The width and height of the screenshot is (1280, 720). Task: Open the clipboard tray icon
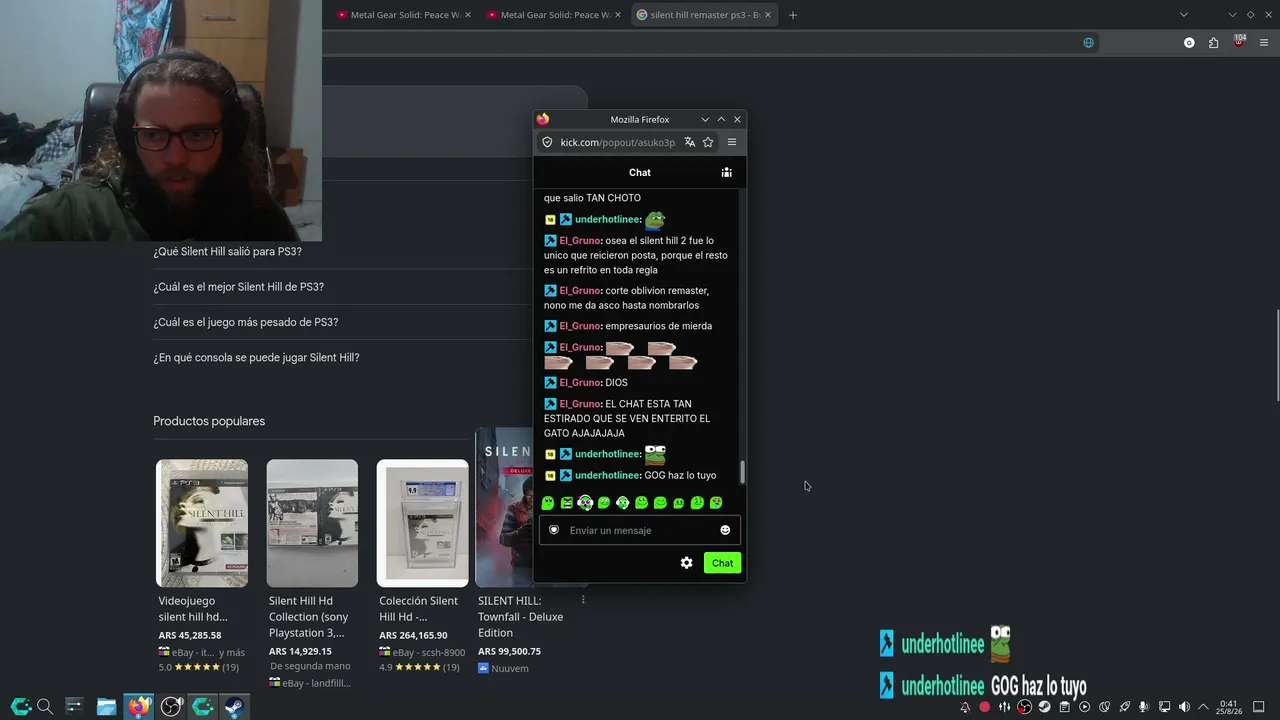(1064, 707)
